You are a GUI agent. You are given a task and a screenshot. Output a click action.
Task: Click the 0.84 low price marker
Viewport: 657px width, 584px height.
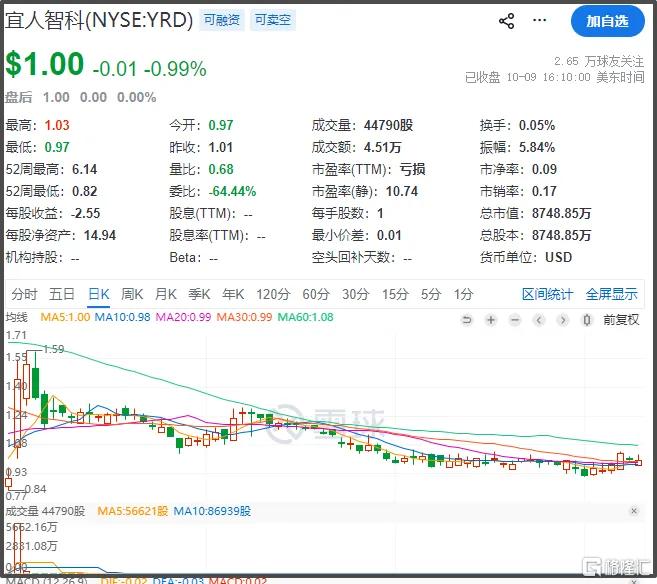(x=35, y=489)
